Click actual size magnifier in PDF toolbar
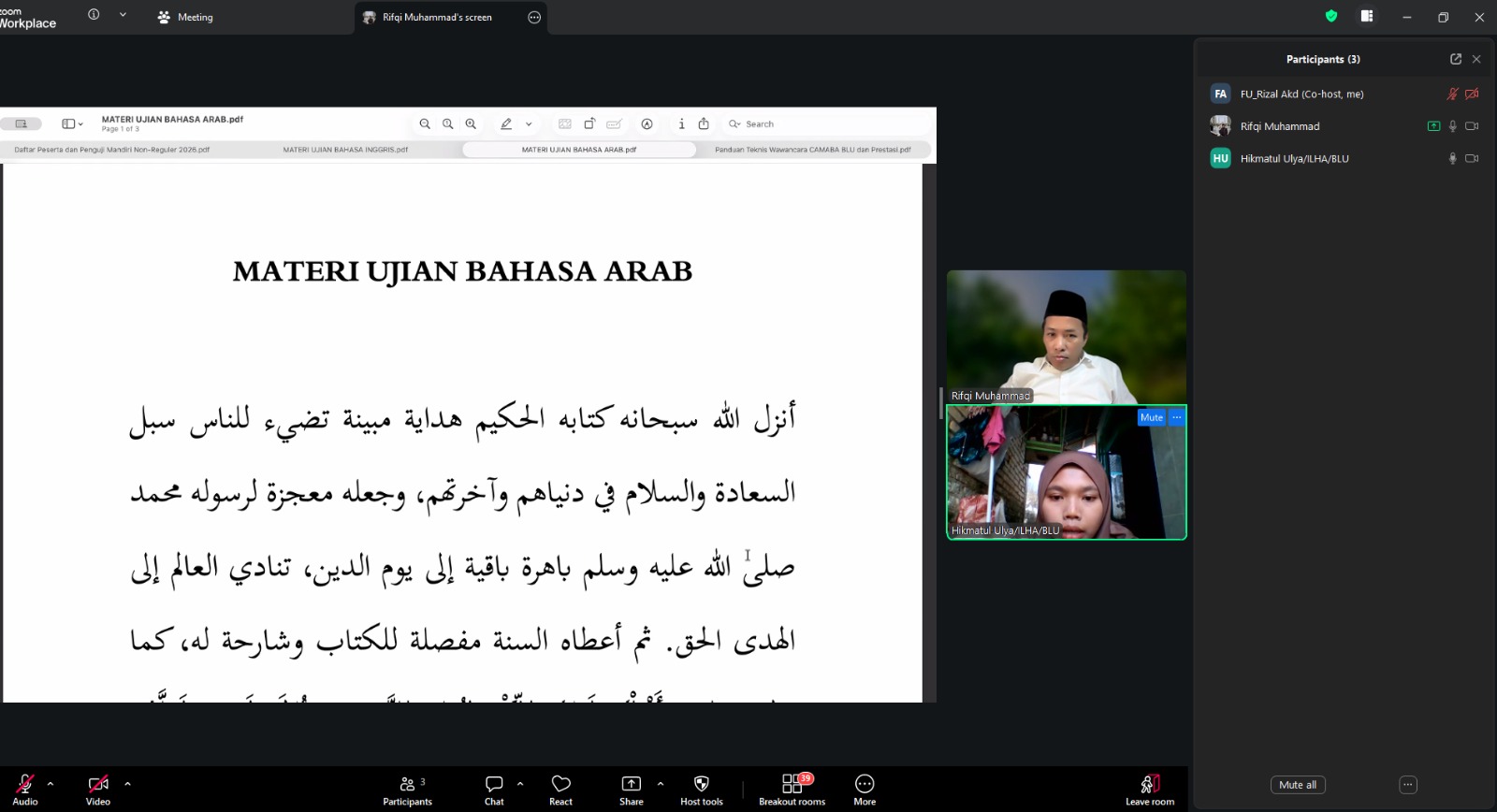The image size is (1497, 812). tap(448, 123)
